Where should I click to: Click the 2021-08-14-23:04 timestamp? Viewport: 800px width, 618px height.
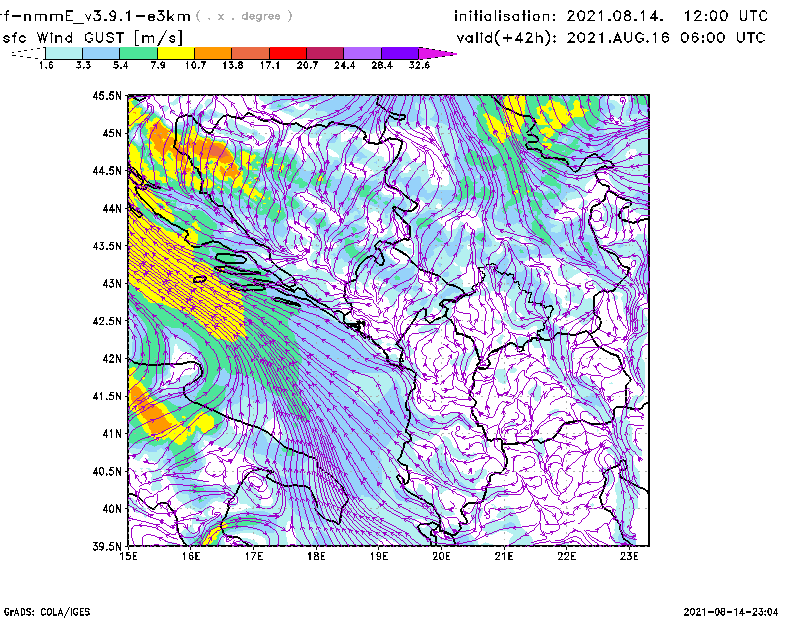[x=731, y=612]
